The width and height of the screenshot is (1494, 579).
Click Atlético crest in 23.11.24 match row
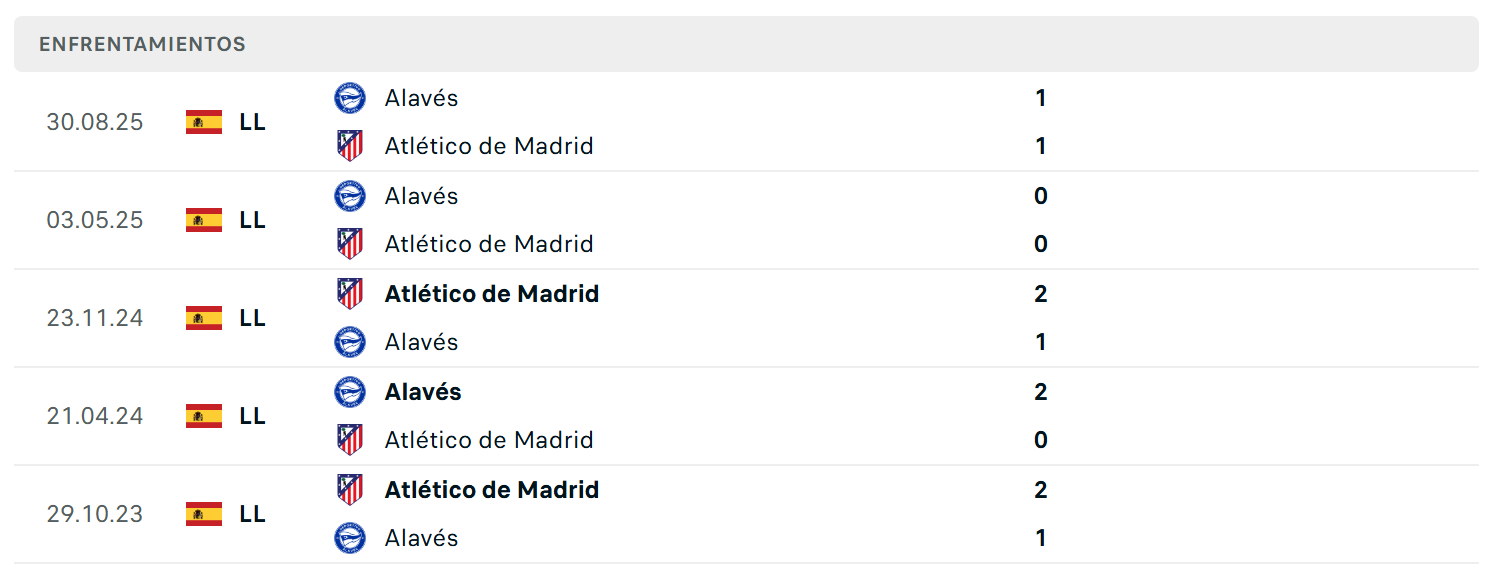[350, 294]
